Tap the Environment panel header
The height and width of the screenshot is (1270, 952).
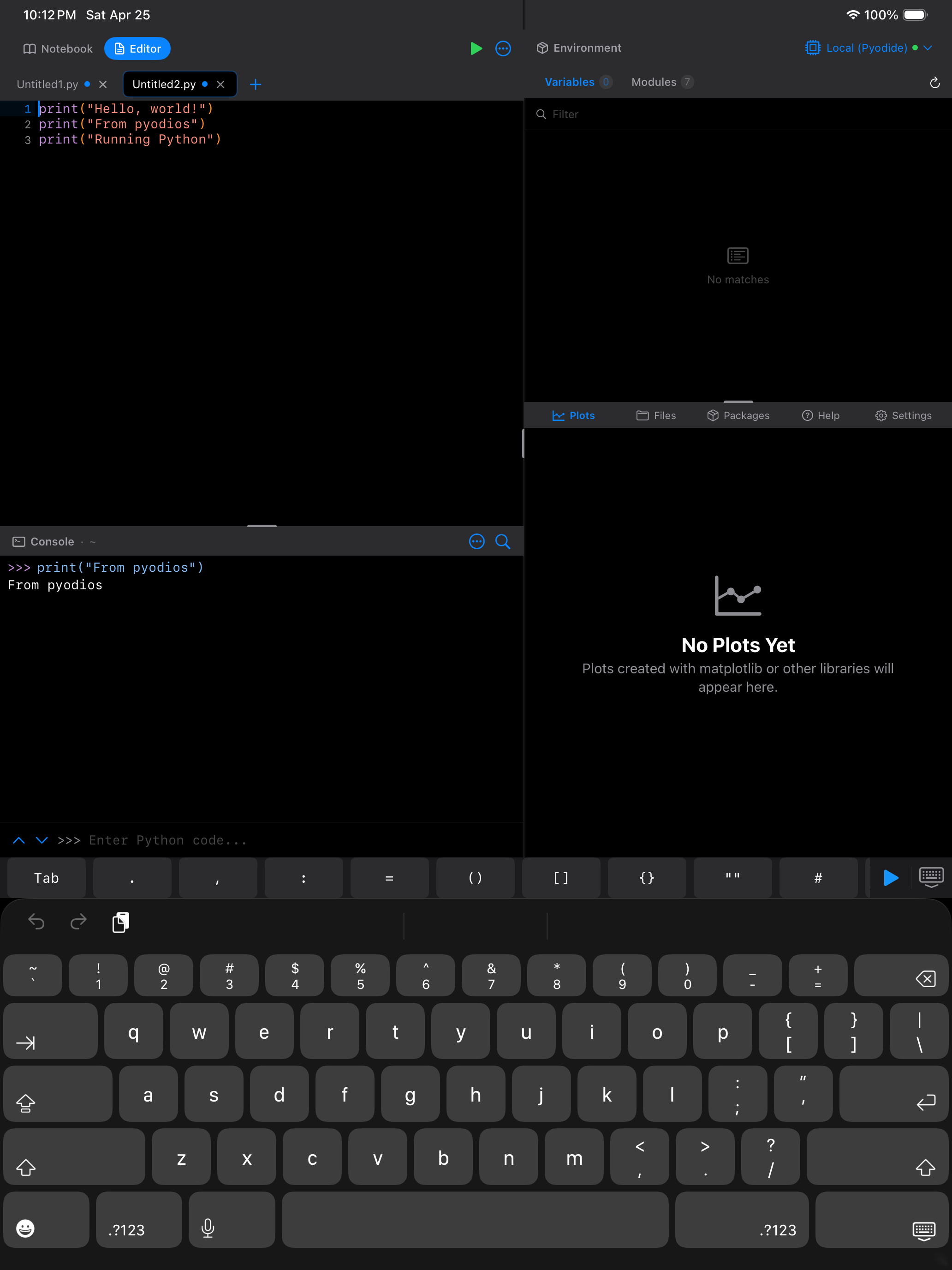[x=579, y=48]
